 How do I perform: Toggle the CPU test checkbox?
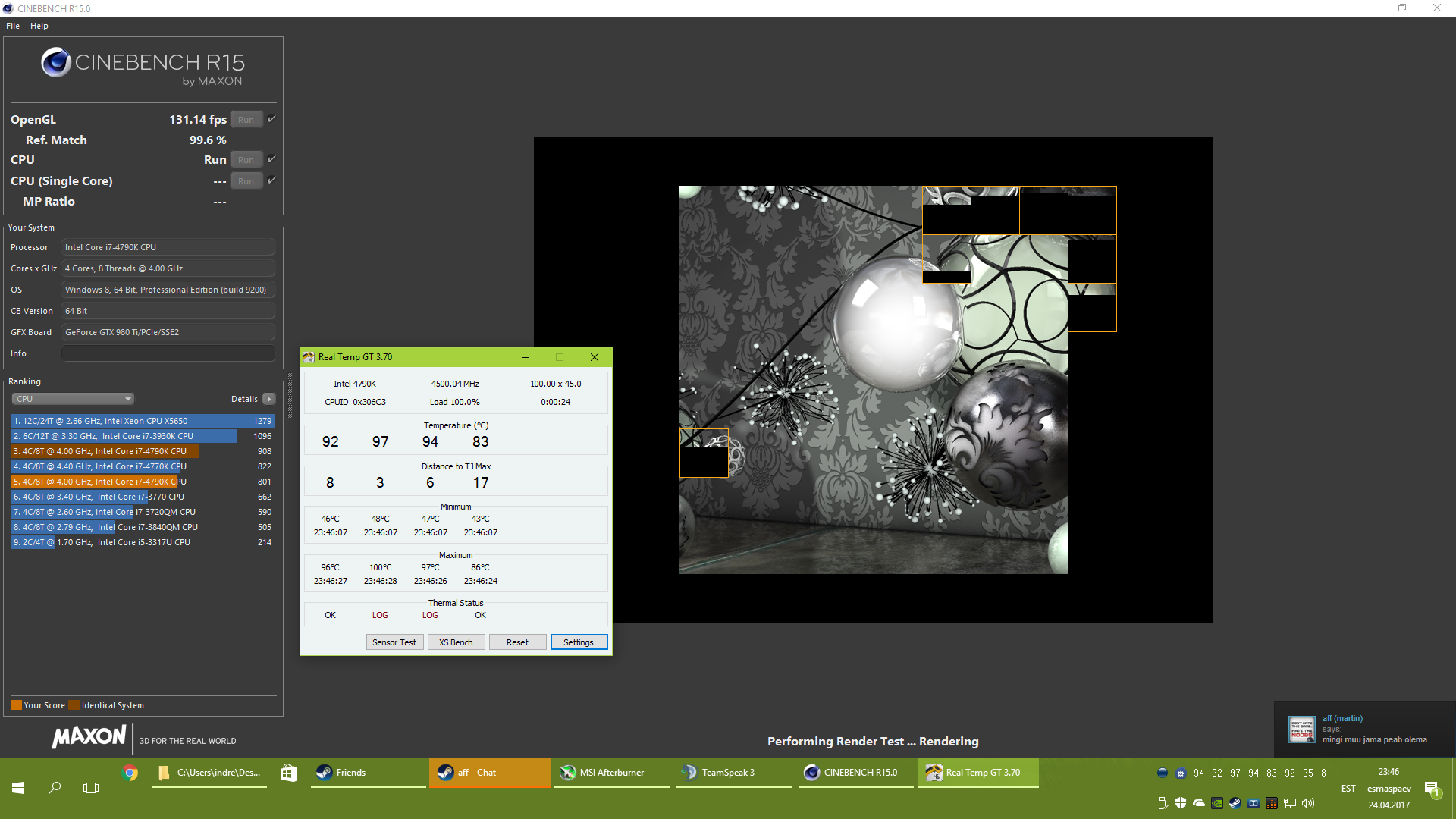(271, 159)
